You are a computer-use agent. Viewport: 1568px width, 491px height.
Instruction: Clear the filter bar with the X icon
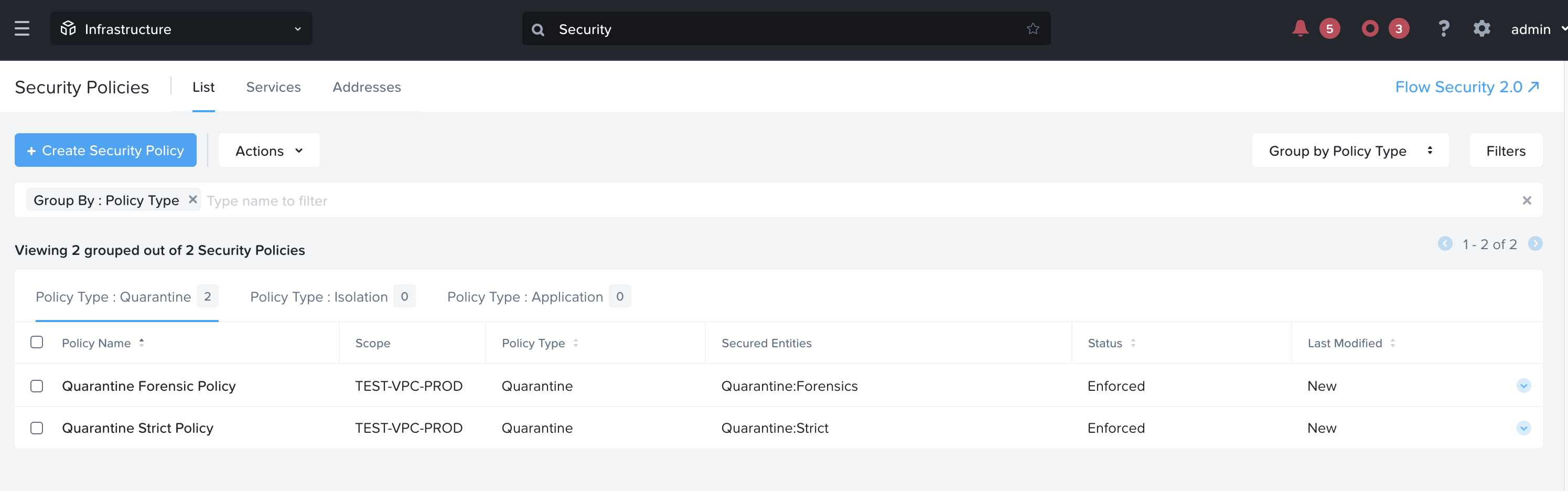(x=1526, y=200)
